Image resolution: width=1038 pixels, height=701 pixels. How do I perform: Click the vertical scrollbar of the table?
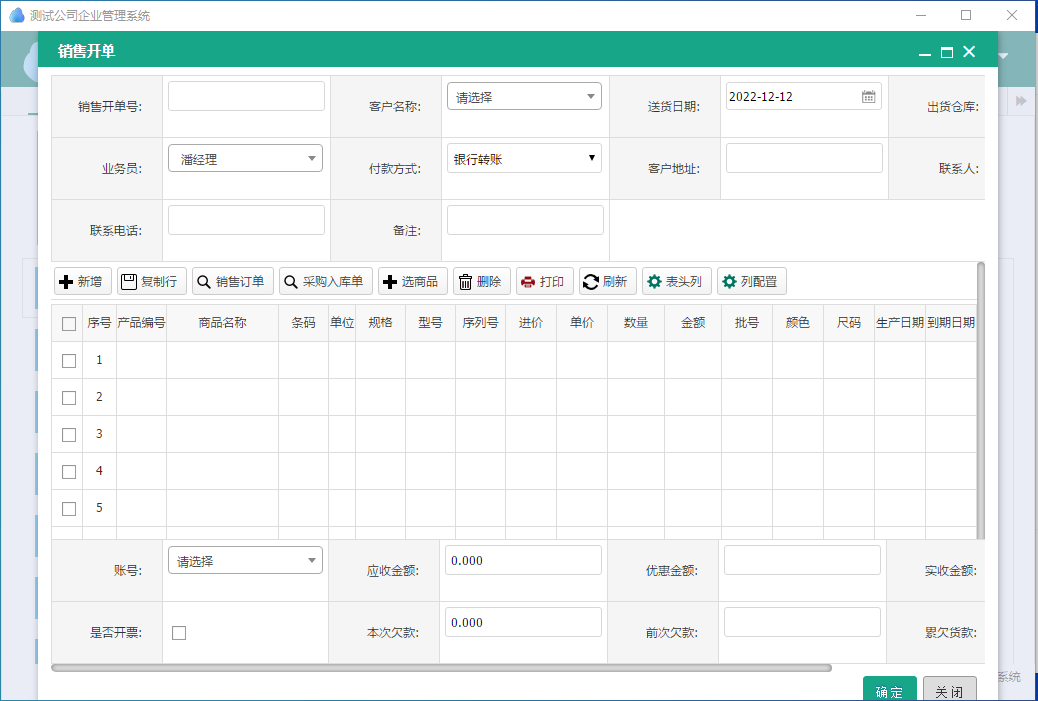[x=980, y=400]
